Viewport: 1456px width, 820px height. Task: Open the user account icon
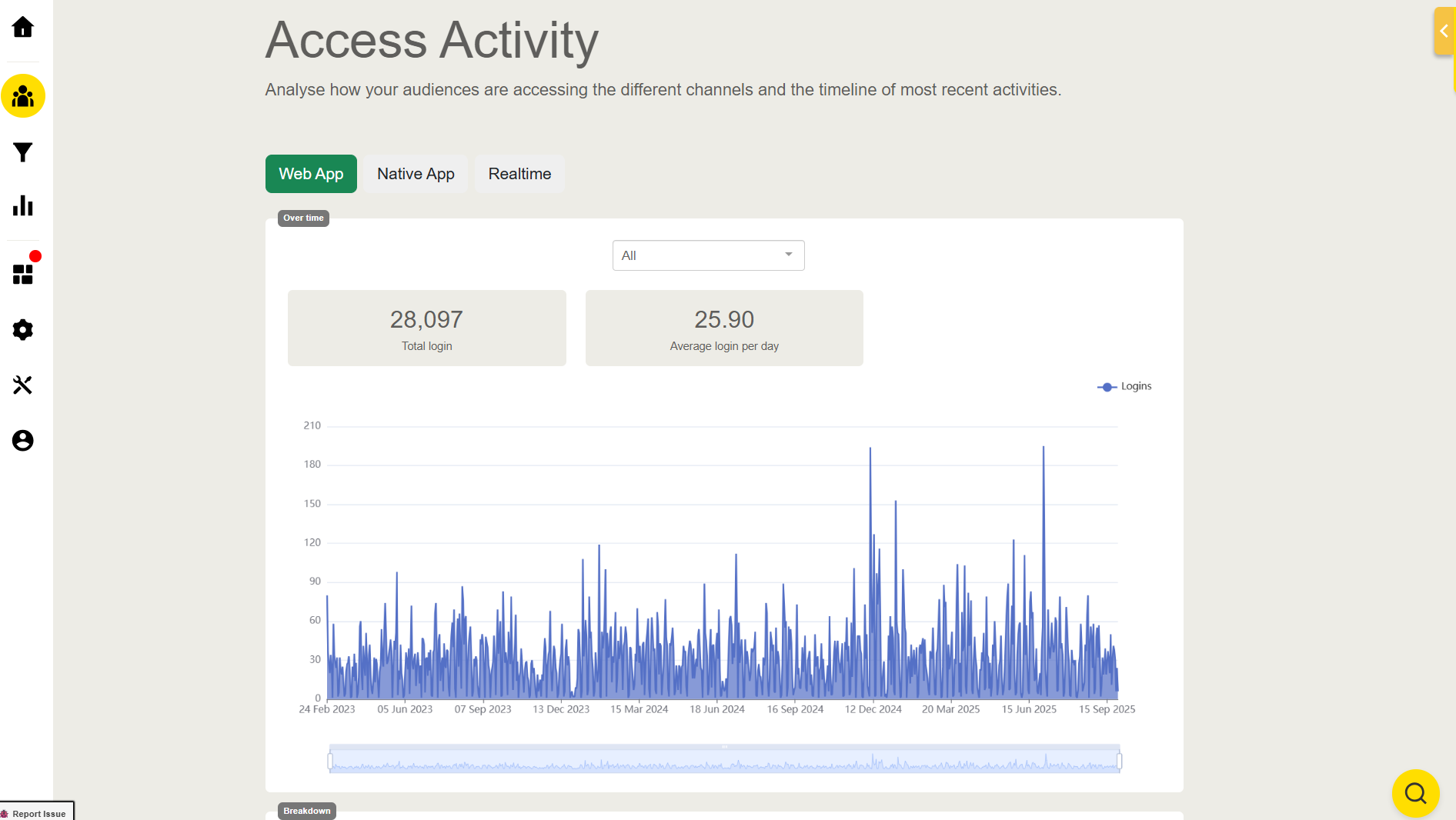tap(23, 440)
